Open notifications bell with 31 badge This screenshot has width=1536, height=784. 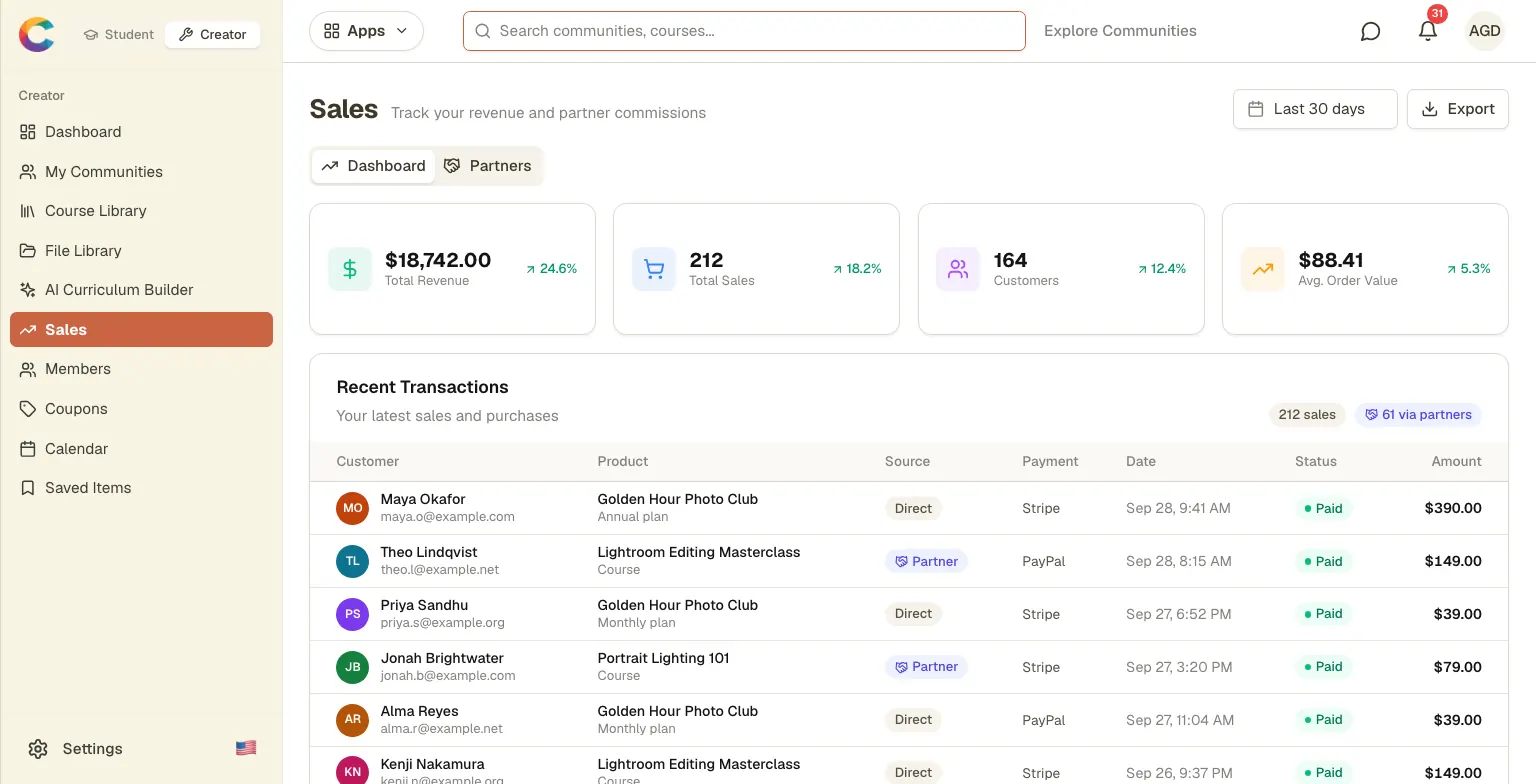pyautogui.click(x=1428, y=31)
